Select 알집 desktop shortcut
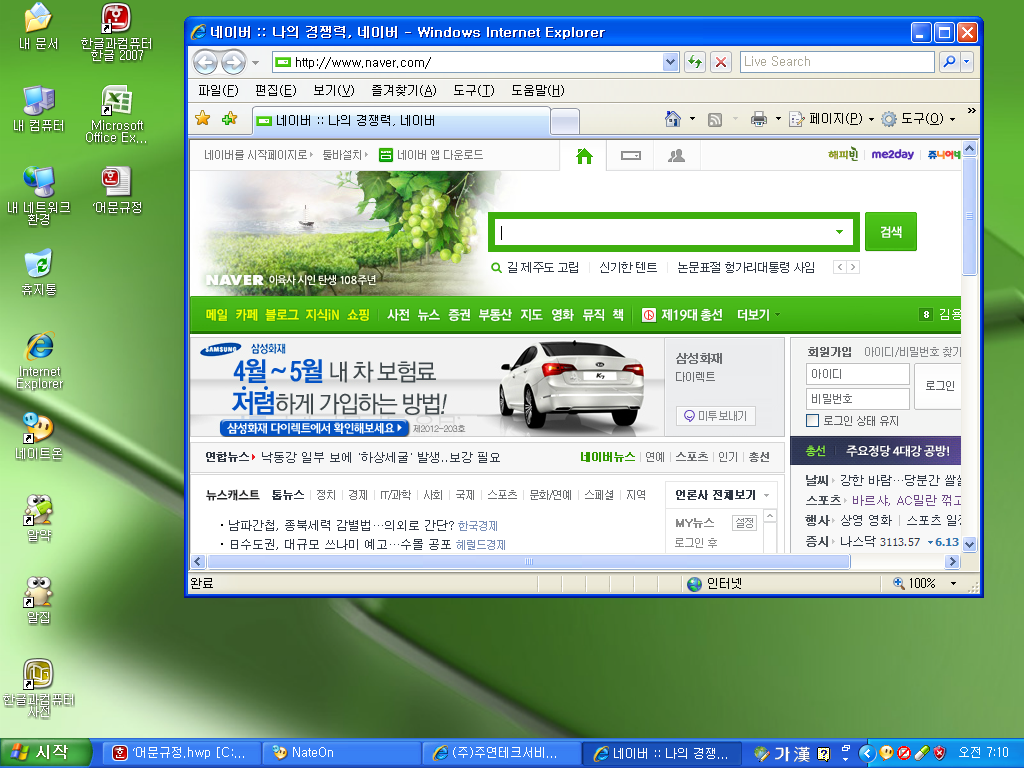 39,600
